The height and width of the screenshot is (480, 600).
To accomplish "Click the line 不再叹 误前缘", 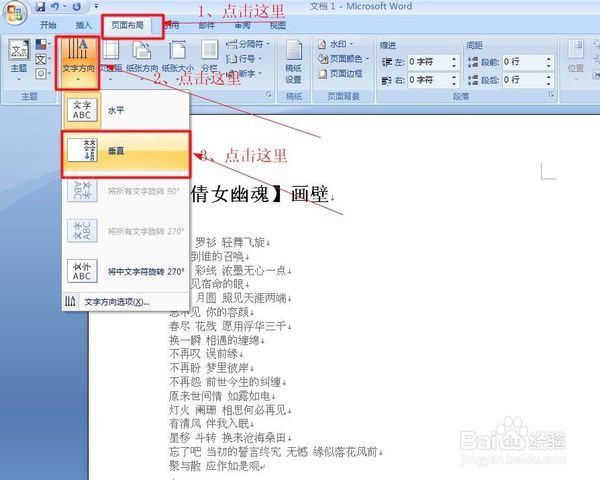I will (204, 354).
